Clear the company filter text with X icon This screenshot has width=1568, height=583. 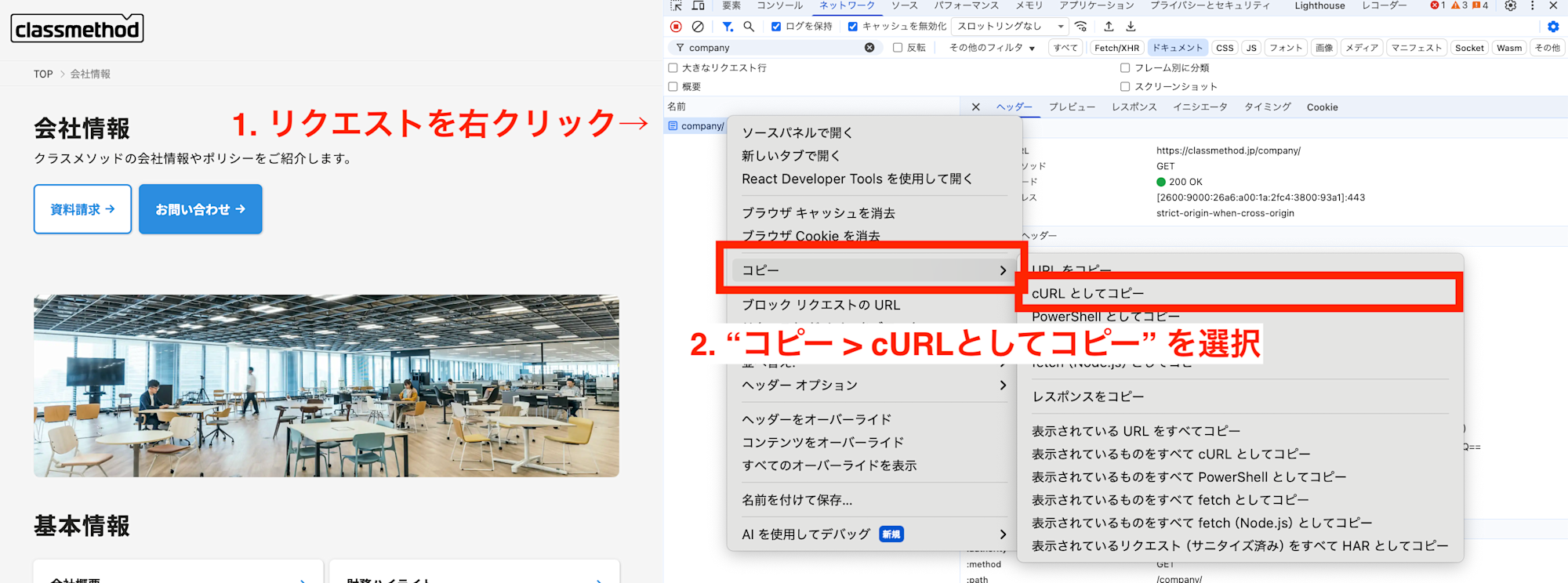[x=869, y=48]
